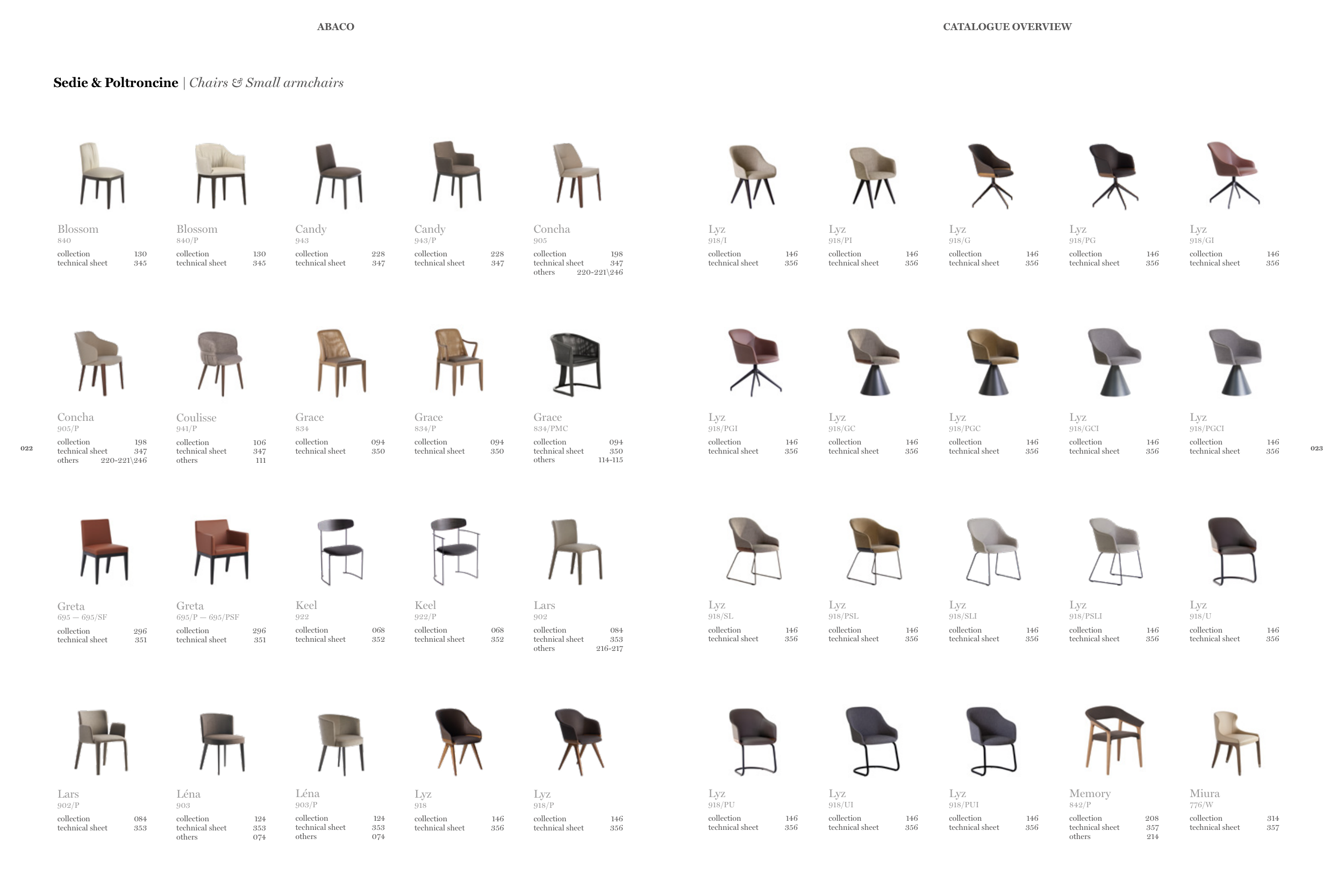Viewport: 1344px width, 896px height.
Task: Click Lars 902 others page 216-217
Action: (x=609, y=649)
